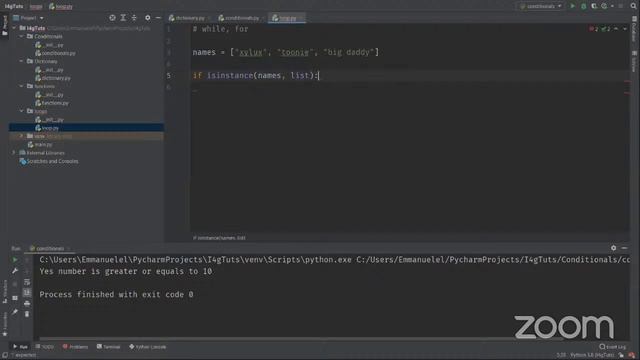Toggle scroll to end in Run console
This screenshot has width=640, height=360.
coord(27,293)
